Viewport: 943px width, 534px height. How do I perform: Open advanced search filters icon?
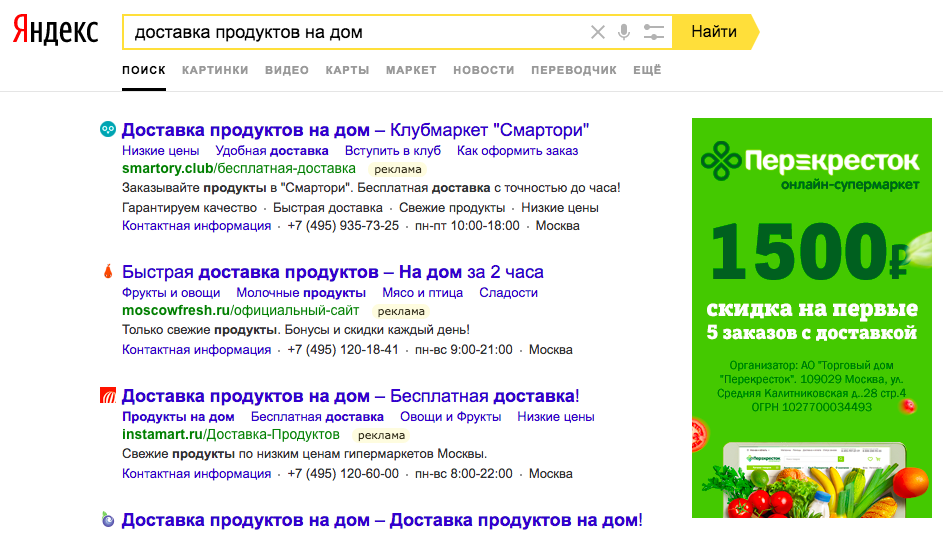click(x=654, y=32)
